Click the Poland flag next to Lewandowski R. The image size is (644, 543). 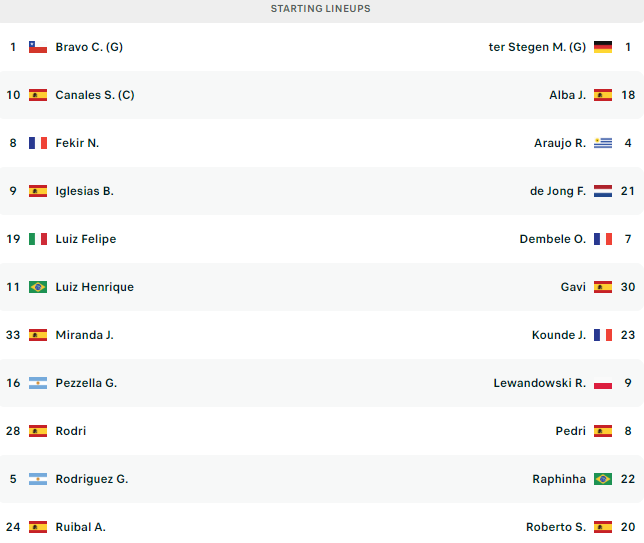(603, 383)
